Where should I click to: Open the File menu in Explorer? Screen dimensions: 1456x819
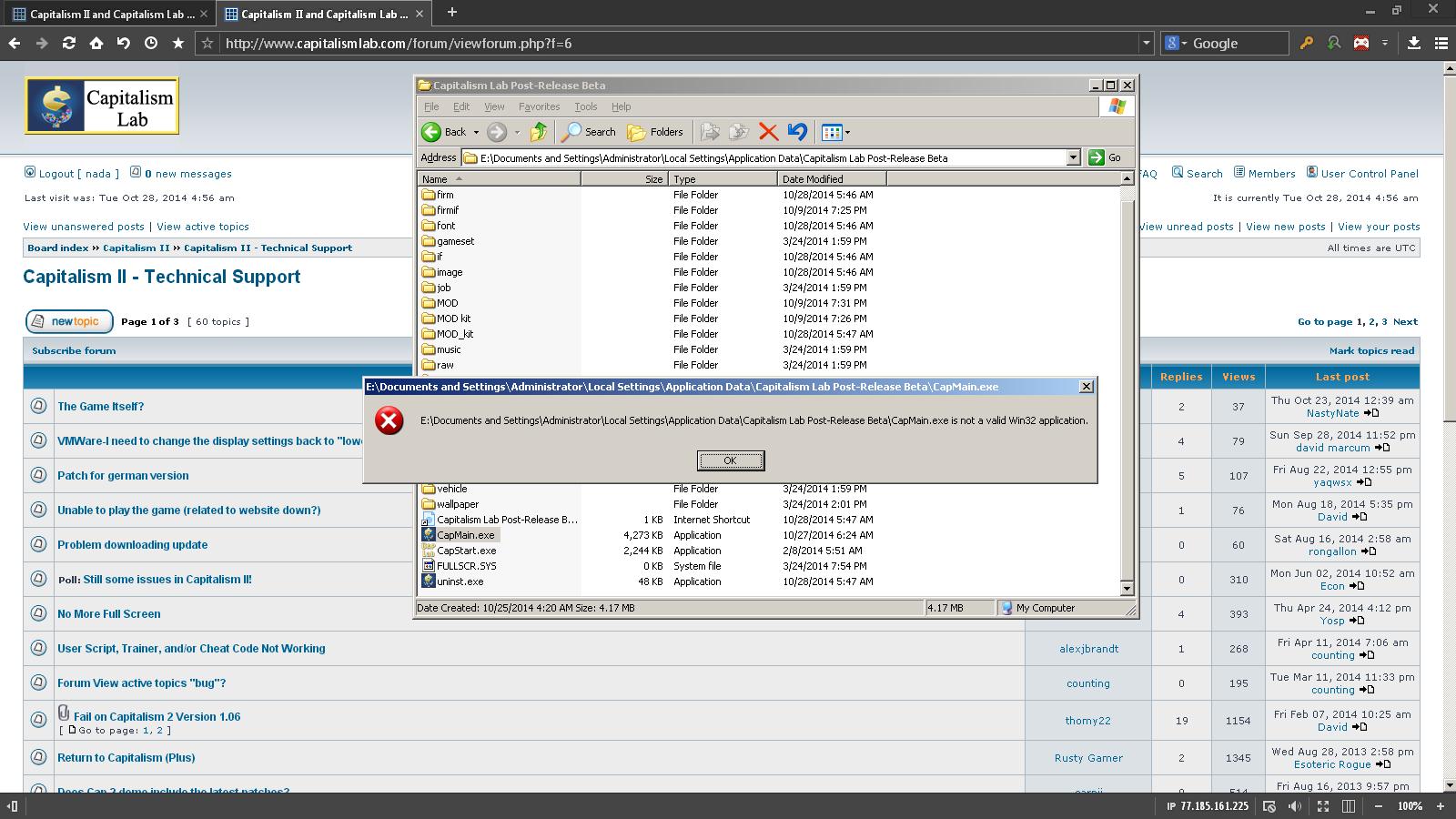(x=431, y=106)
